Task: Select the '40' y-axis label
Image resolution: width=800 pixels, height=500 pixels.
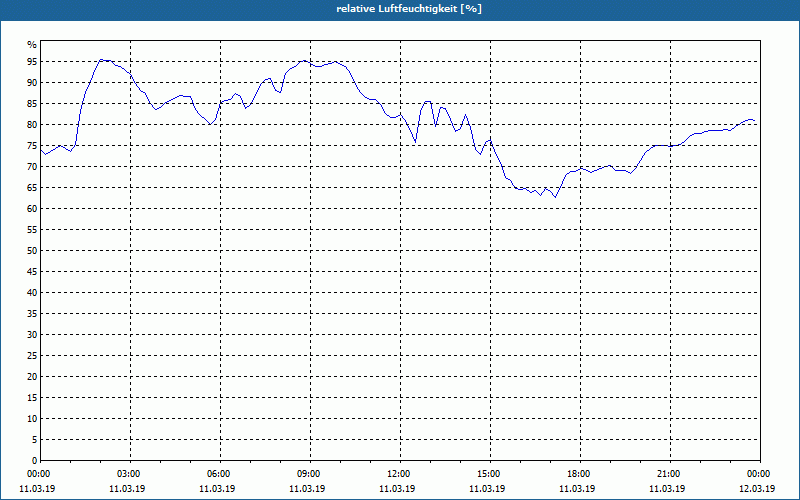Action: 32,293
